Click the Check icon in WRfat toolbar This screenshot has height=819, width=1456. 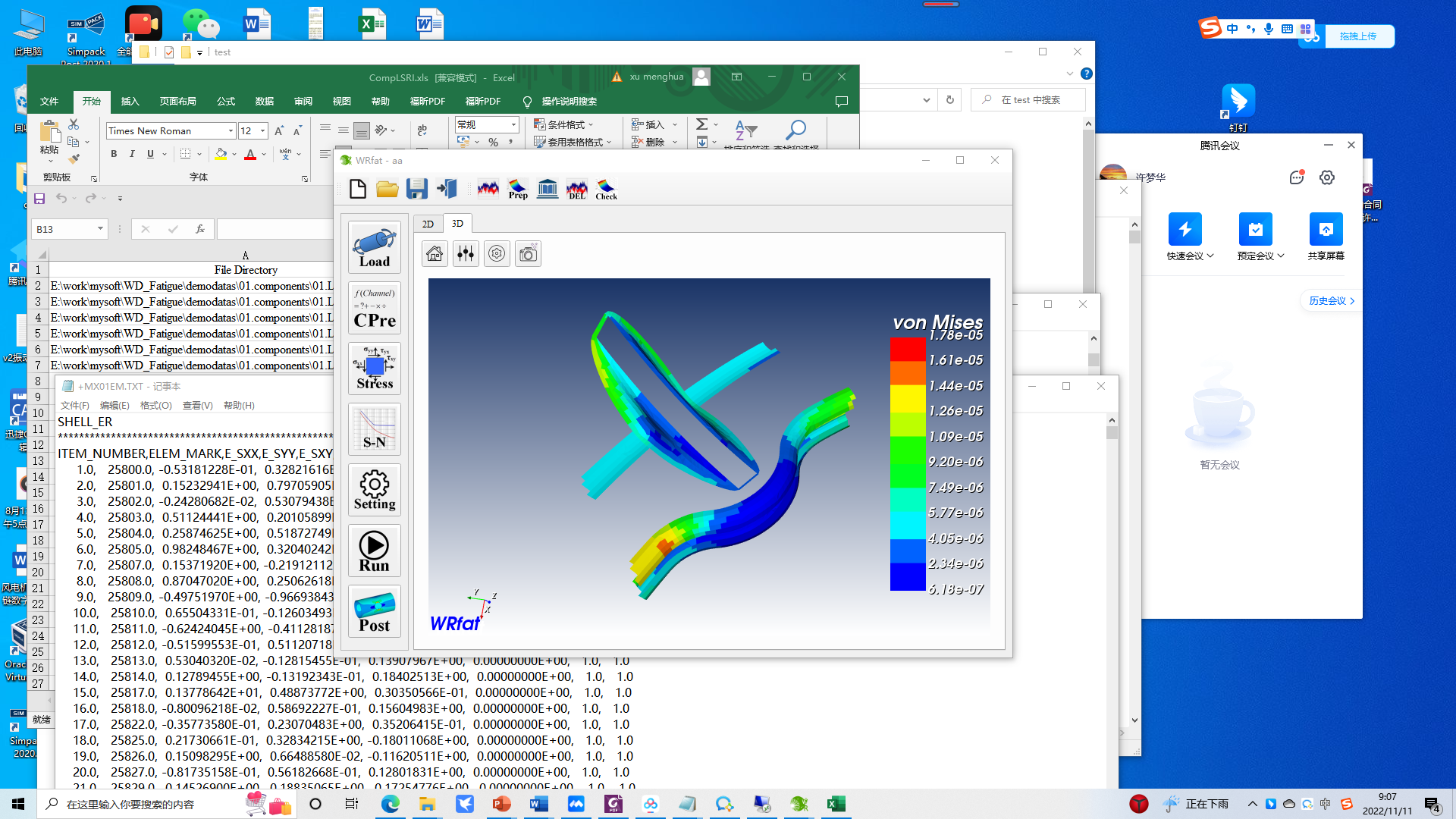click(x=607, y=189)
